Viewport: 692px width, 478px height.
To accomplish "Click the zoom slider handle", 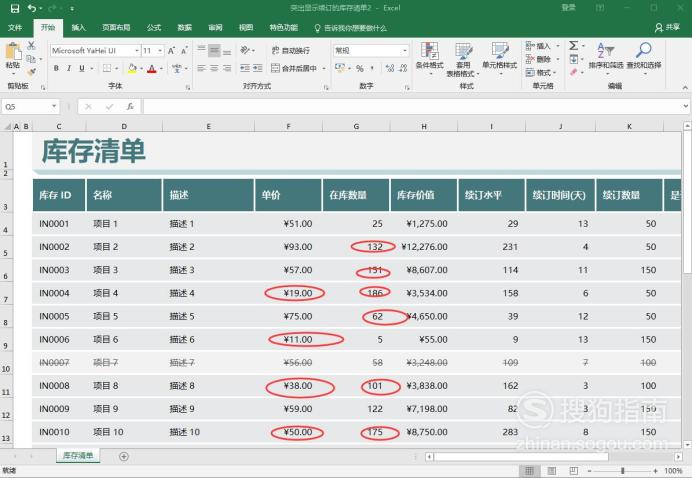I will pos(623,471).
